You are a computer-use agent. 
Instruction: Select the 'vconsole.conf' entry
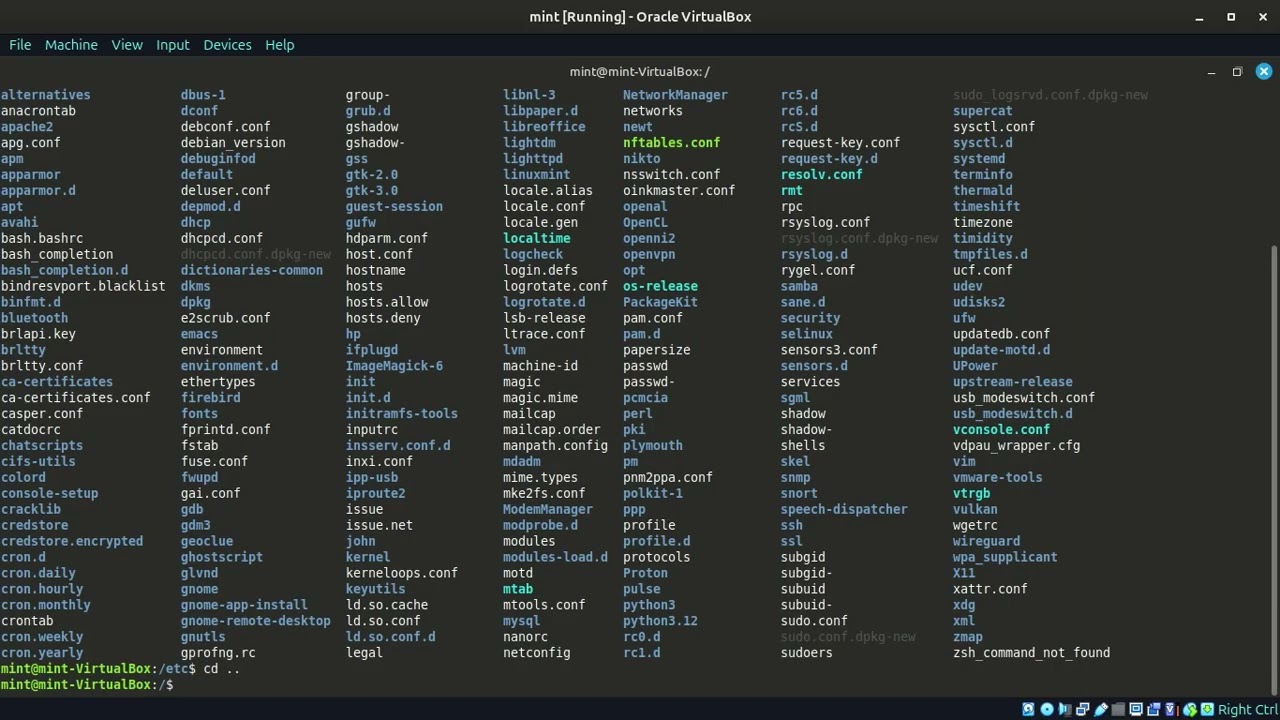(x=1001, y=430)
